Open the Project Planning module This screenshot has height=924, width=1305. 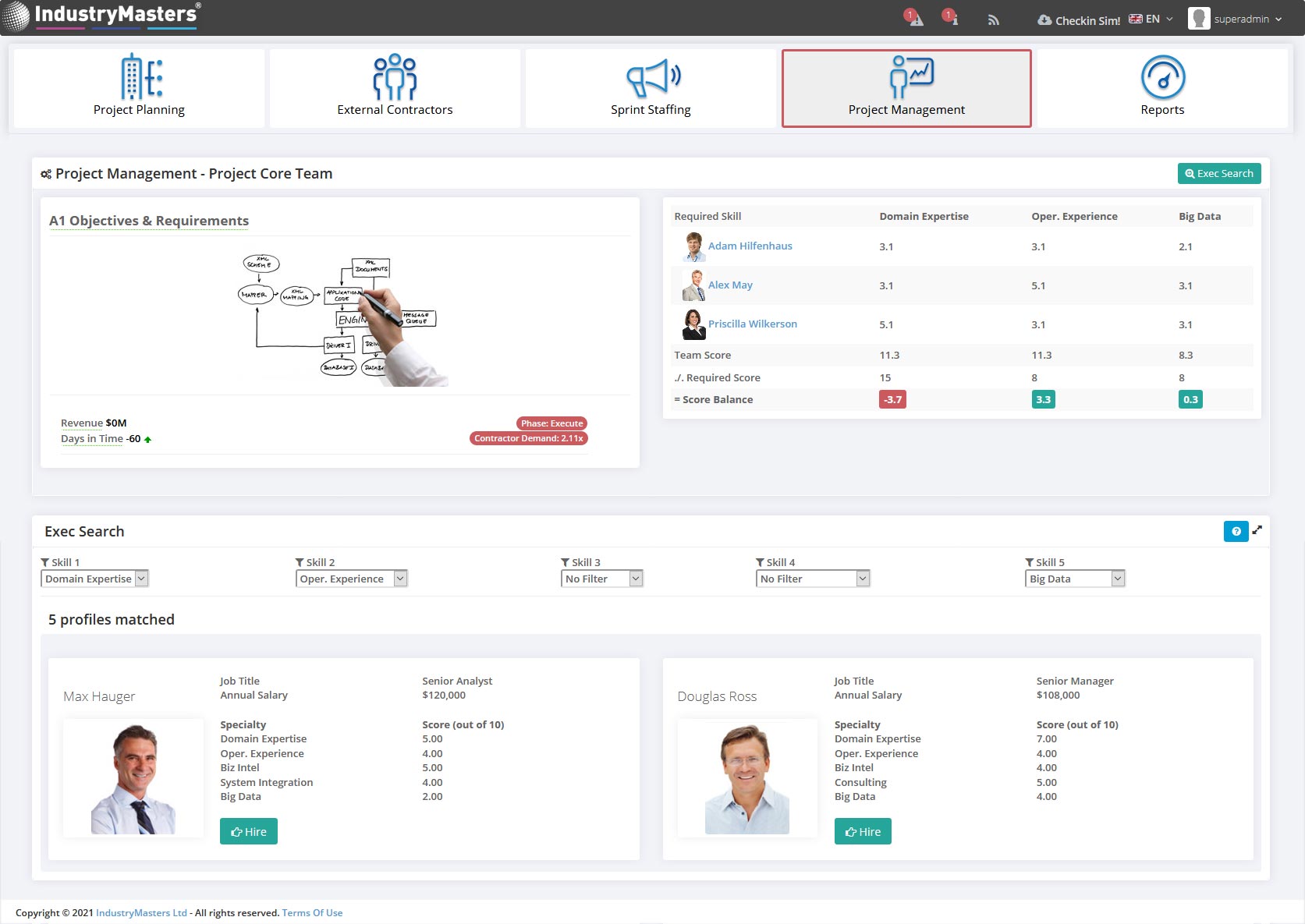coord(139,88)
